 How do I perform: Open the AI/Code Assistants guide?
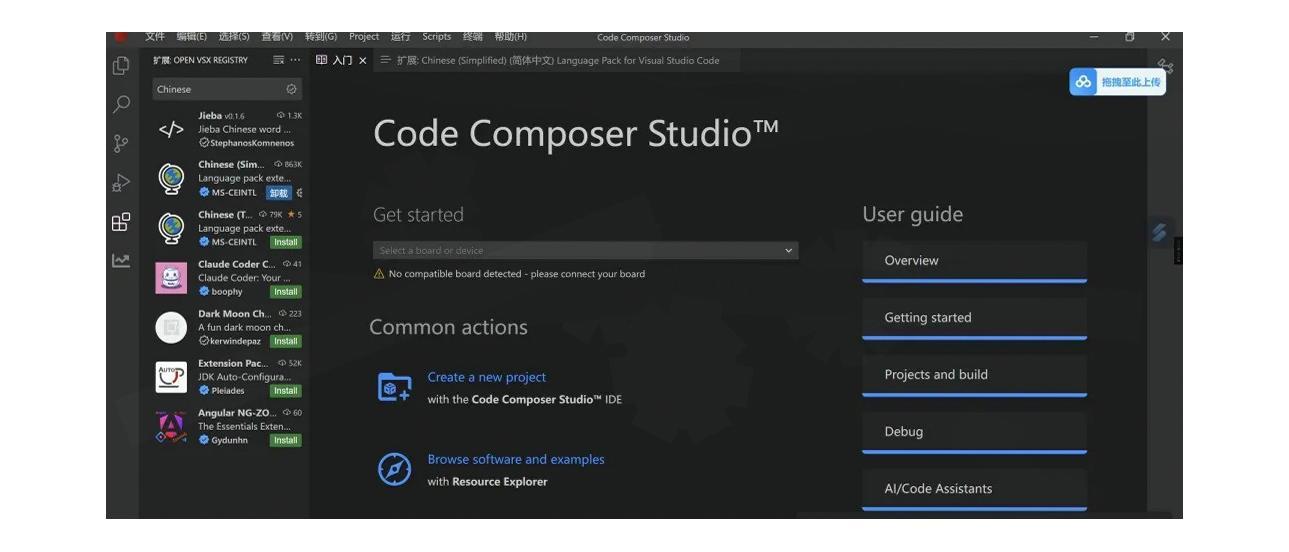point(974,489)
